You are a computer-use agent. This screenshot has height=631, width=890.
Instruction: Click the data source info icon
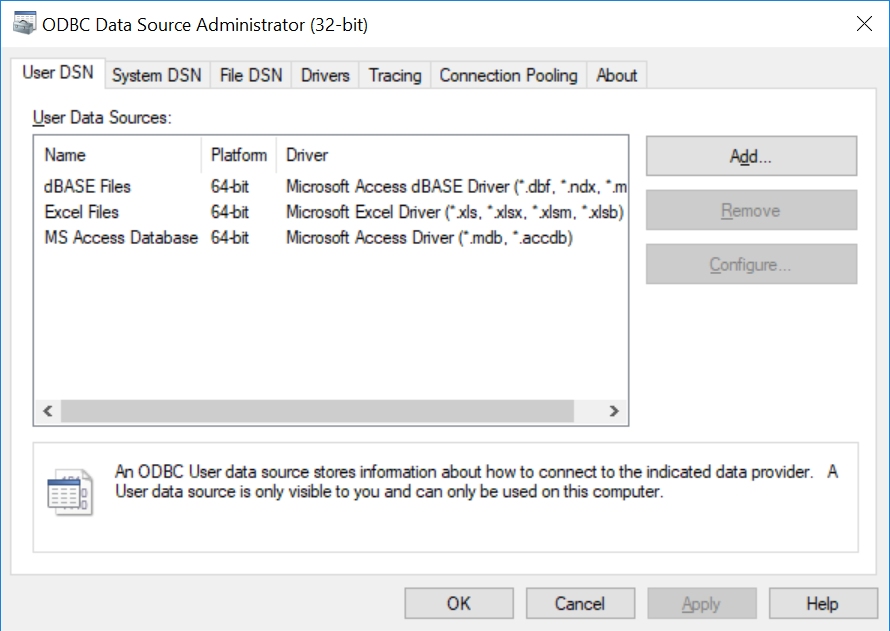[x=70, y=491]
